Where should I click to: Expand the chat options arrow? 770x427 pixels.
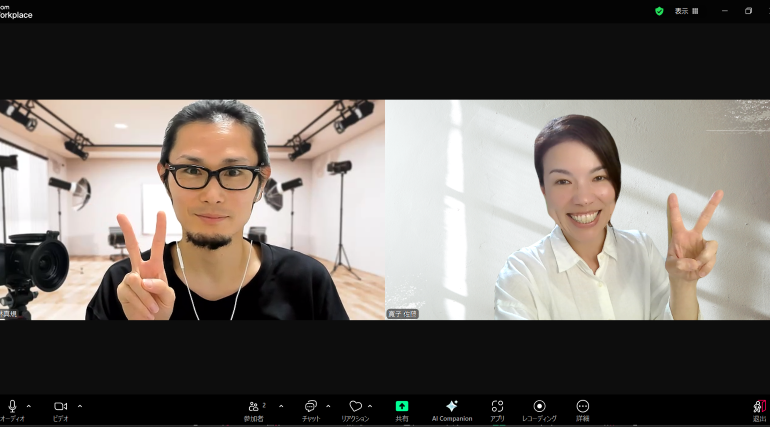tap(328, 406)
